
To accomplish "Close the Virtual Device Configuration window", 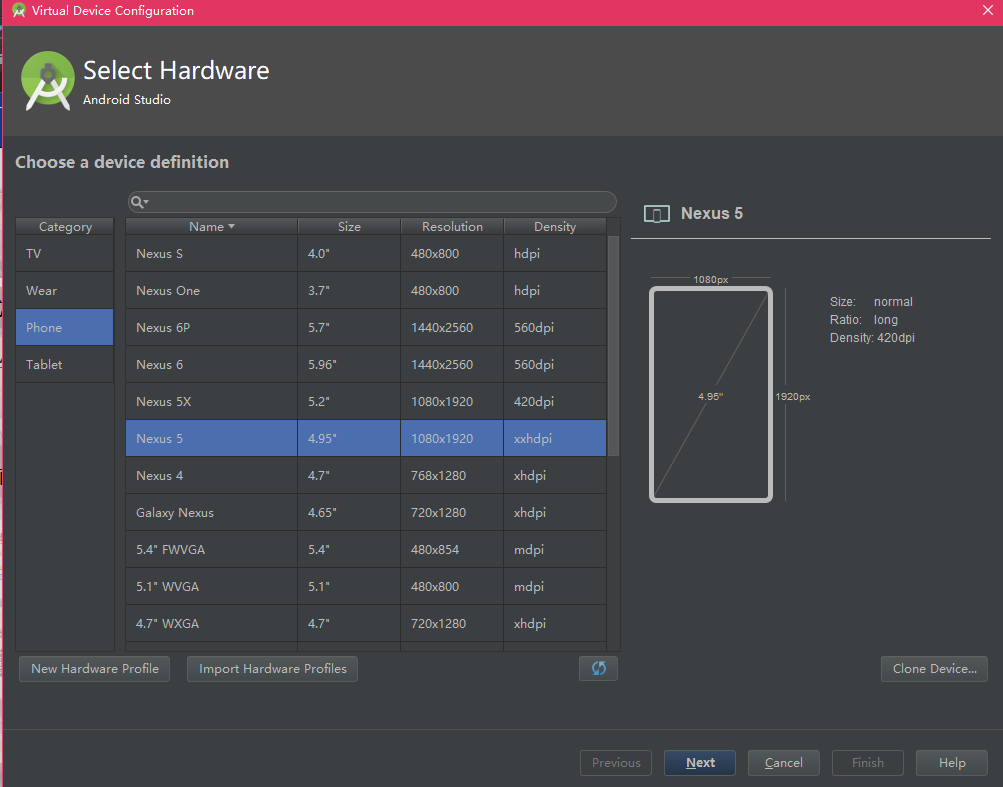I will point(988,10).
